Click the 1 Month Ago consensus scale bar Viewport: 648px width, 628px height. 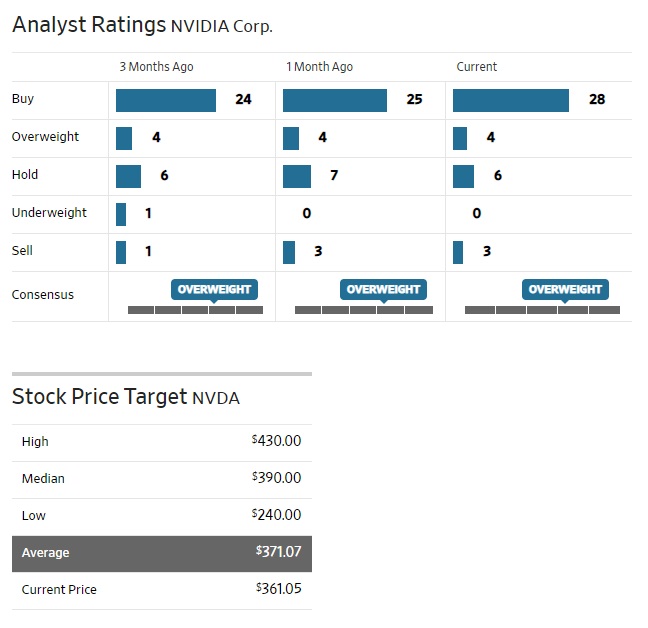364,310
